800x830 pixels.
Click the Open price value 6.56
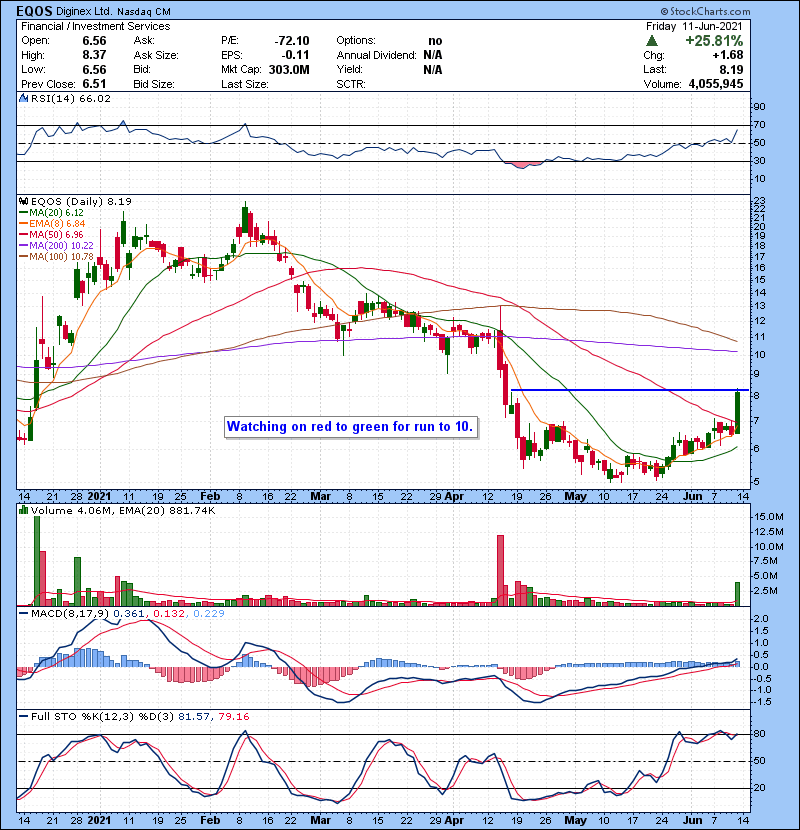coord(94,41)
